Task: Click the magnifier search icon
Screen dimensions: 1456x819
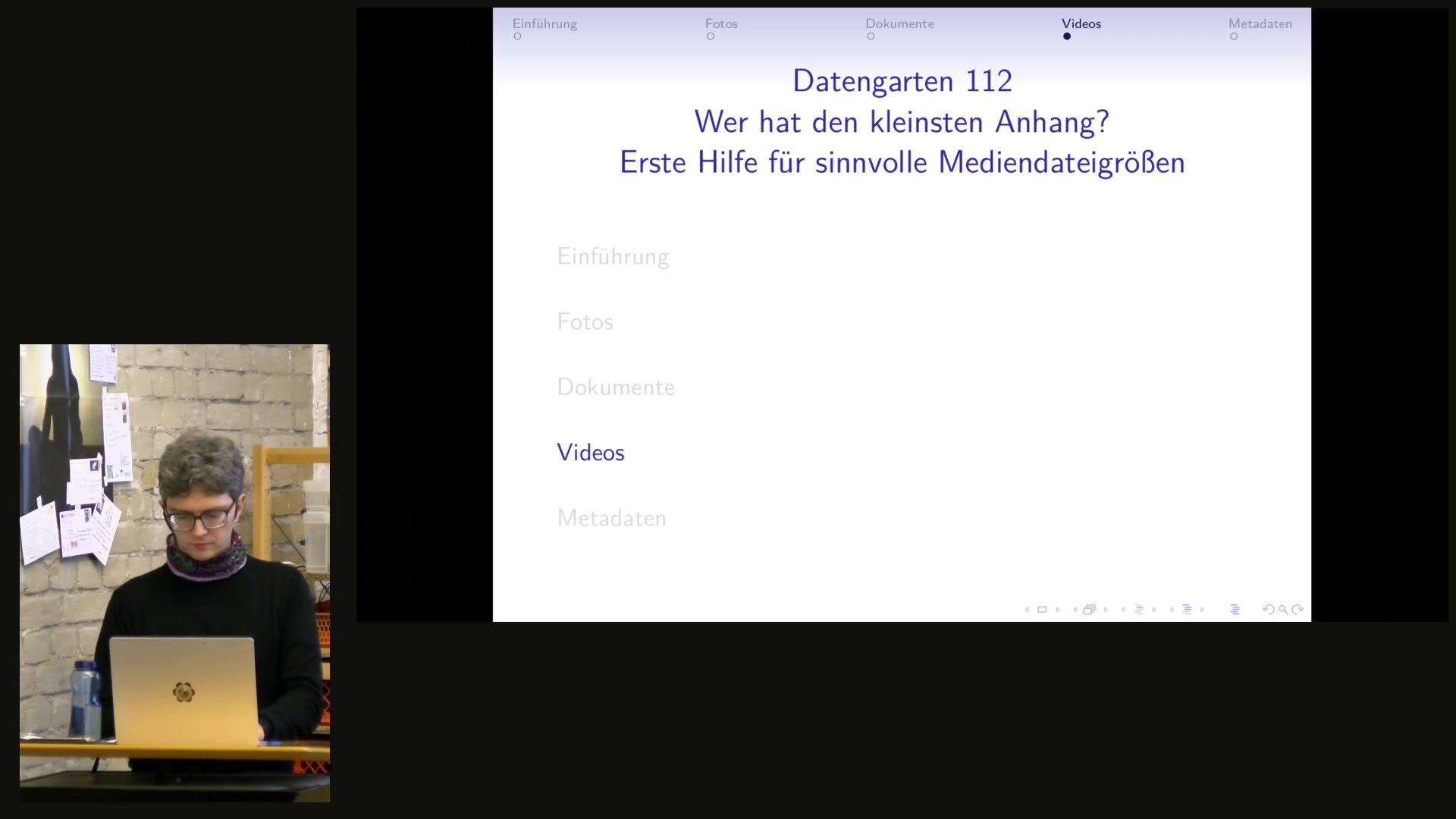Action: pyautogui.click(x=1283, y=610)
